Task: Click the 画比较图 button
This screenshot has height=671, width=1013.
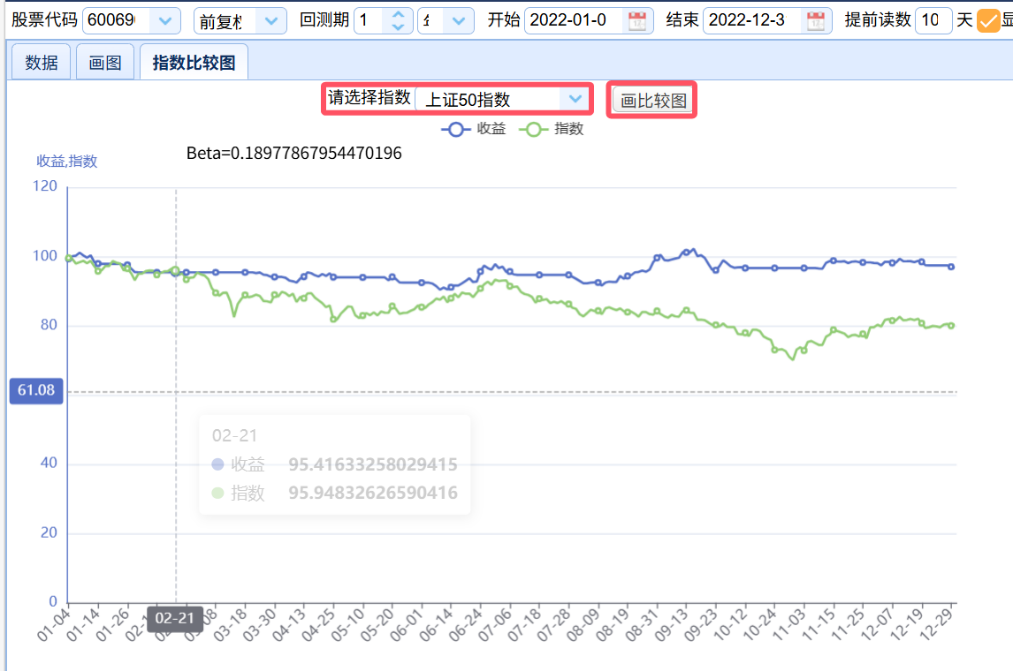Action: 653,100
